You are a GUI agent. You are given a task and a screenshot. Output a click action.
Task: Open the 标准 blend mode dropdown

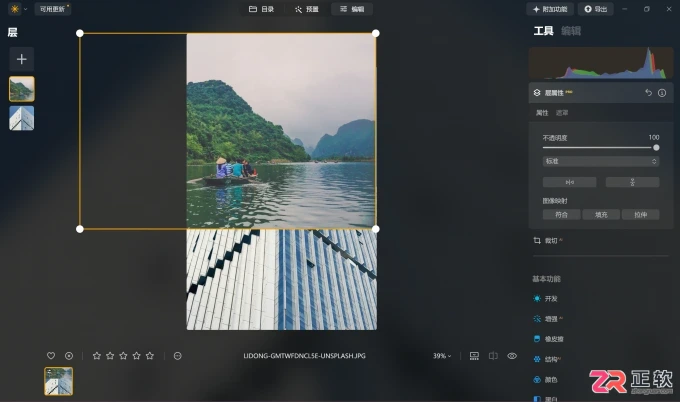click(x=601, y=161)
